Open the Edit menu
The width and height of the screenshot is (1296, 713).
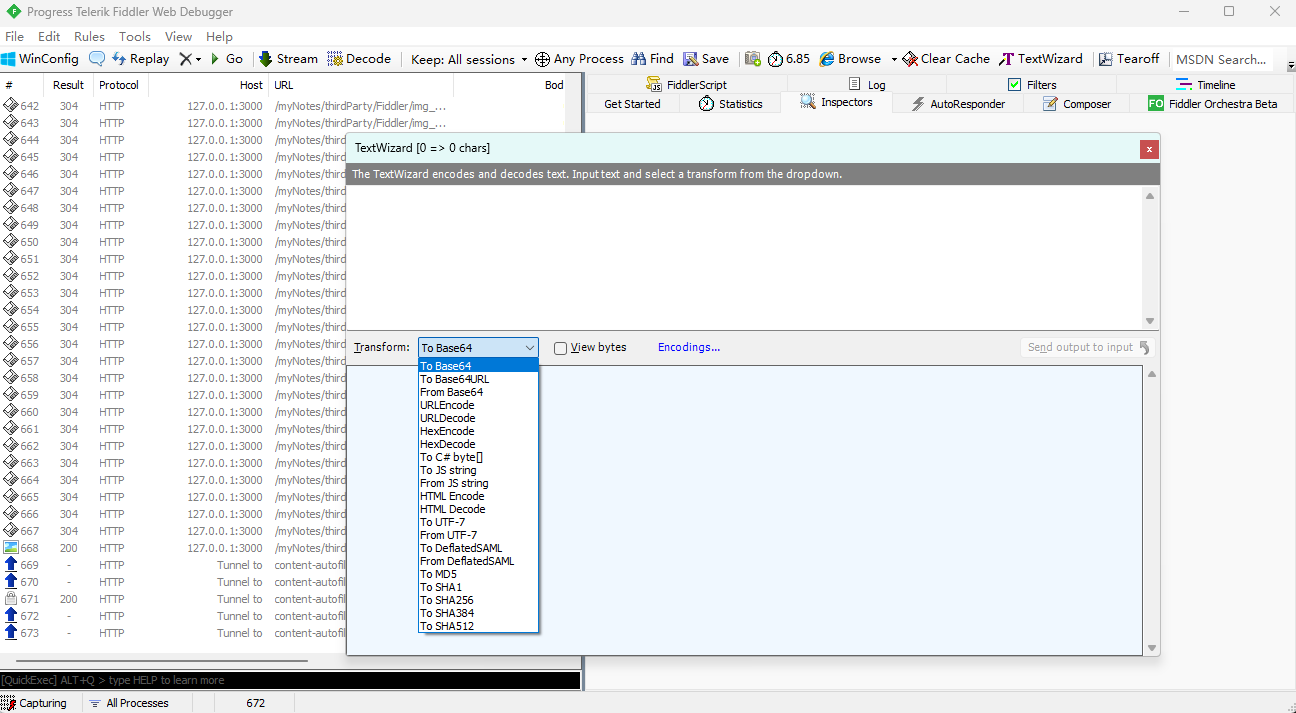click(49, 36)
